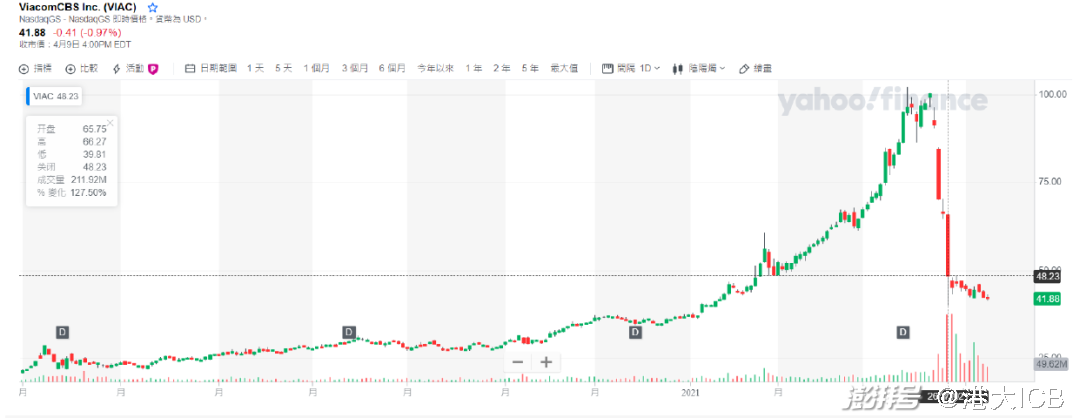Screen dimensions: 1080x418
Task: Click the 100.00 price axis label
Action: pyautogui.click(x=1050, y=94)
